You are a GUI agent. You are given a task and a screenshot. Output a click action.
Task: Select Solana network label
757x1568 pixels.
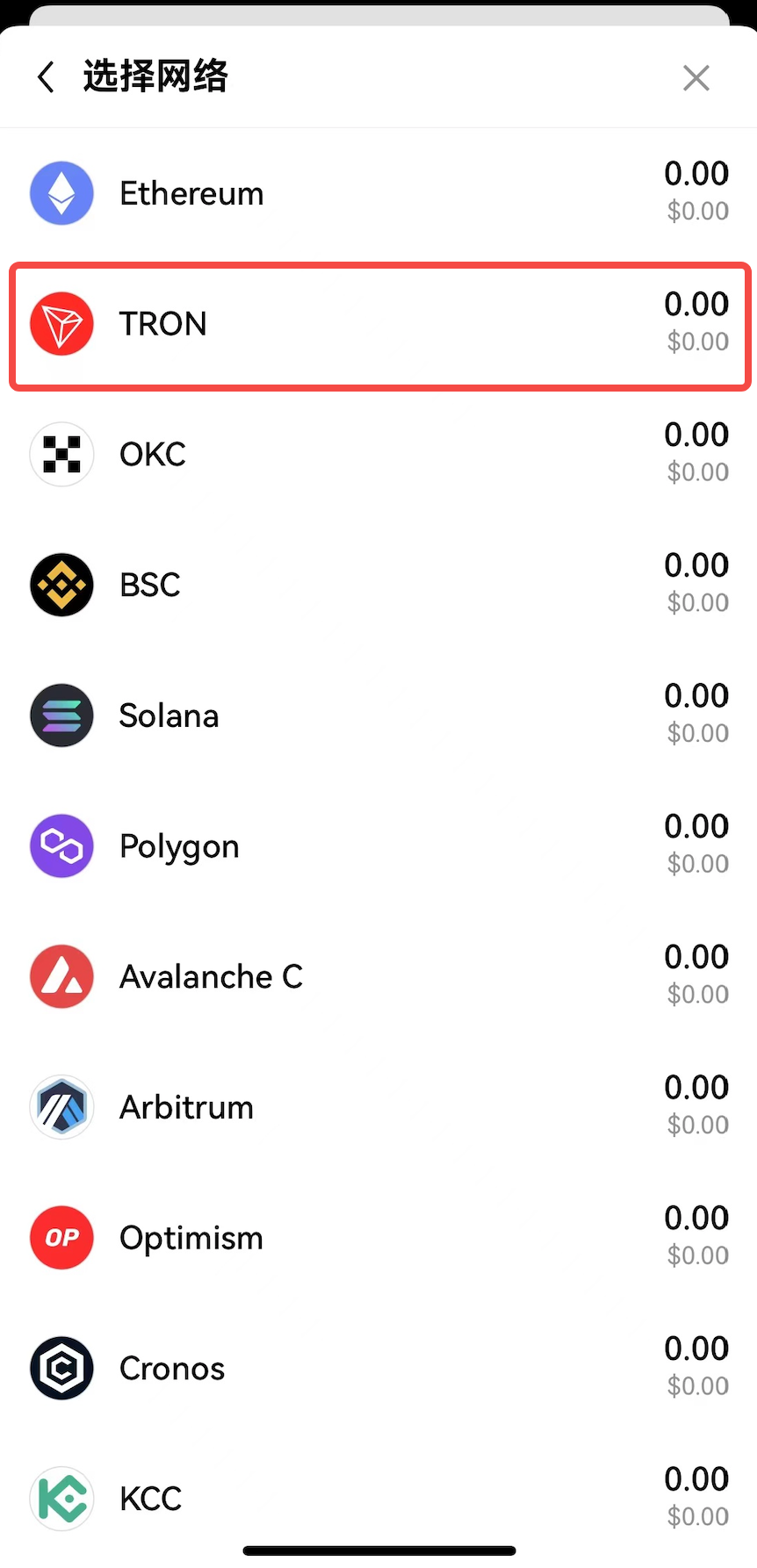pos(169,716)
